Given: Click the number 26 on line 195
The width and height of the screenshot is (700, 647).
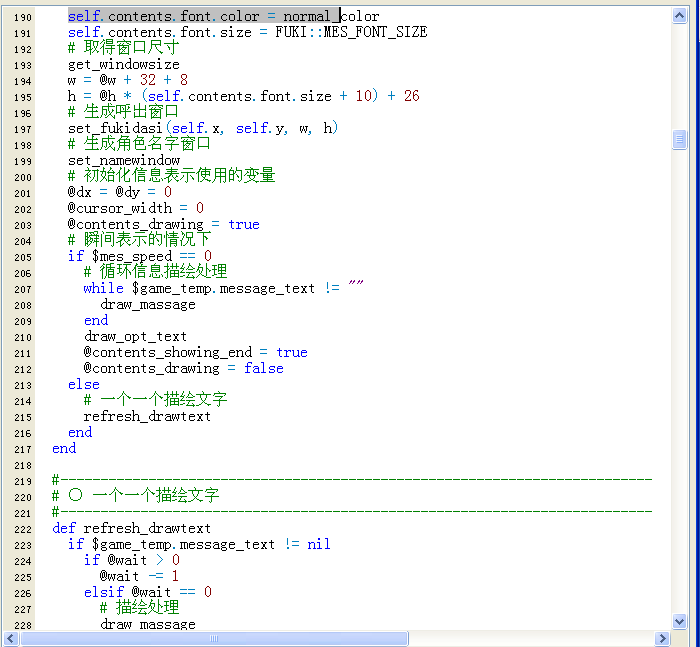Looking at the screenshot, I should click(412, 96).
